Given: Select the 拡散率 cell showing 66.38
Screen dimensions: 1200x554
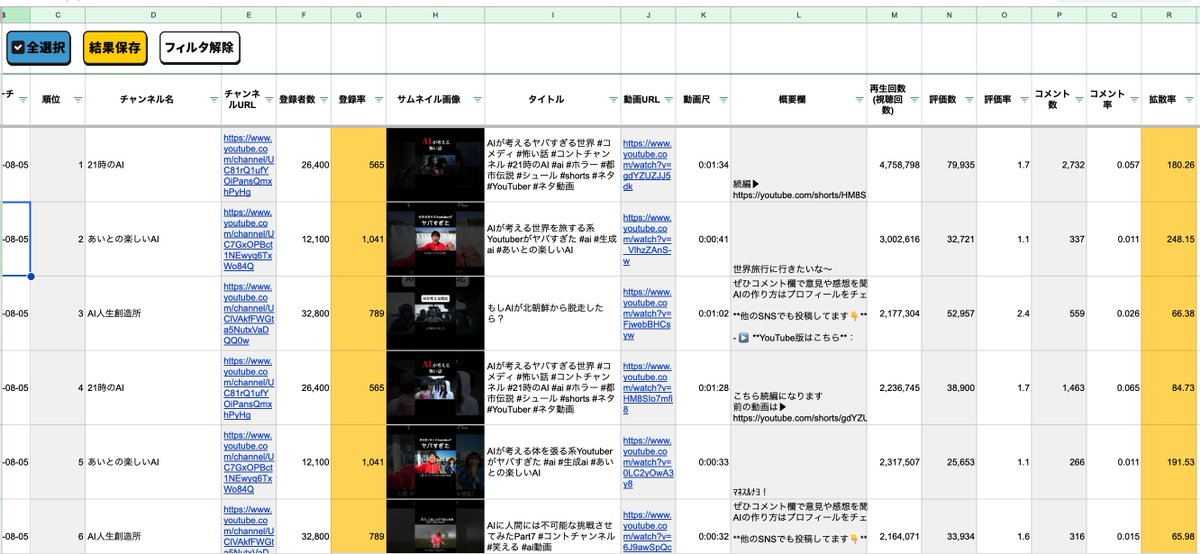Looking at the screenshot, I should click(1169, 313).
